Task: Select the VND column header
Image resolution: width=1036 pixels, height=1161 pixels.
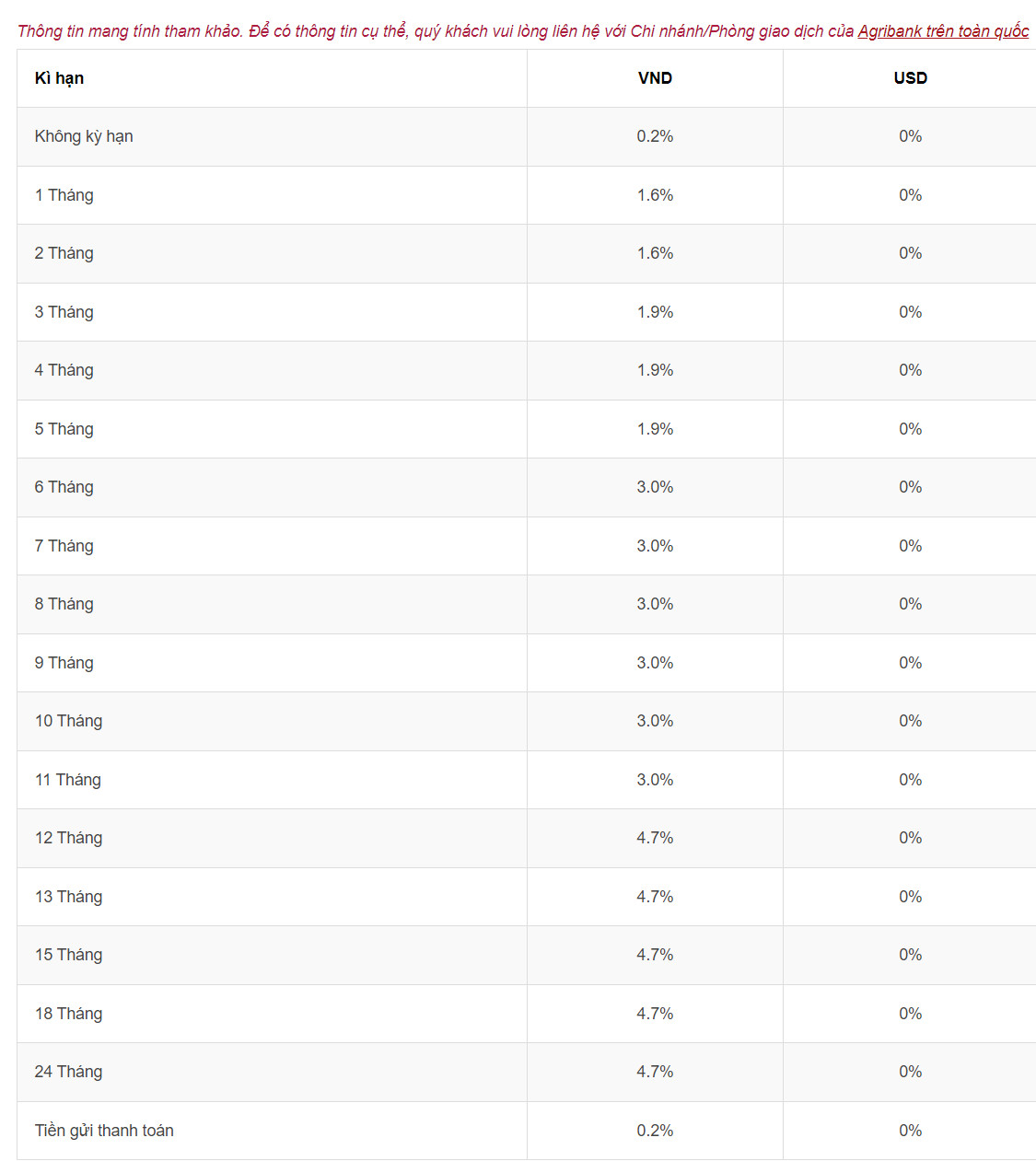Action: 655,78
